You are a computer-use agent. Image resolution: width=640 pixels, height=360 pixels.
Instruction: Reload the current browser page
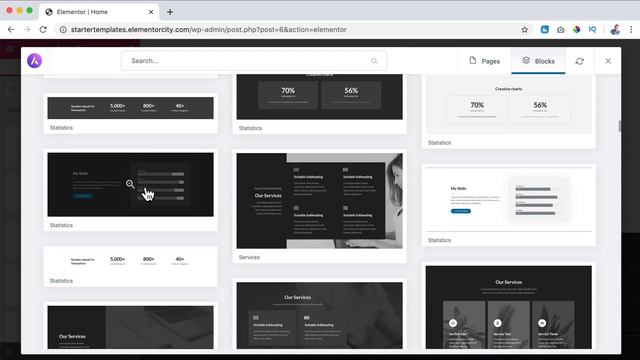click(x=43, y=29)
